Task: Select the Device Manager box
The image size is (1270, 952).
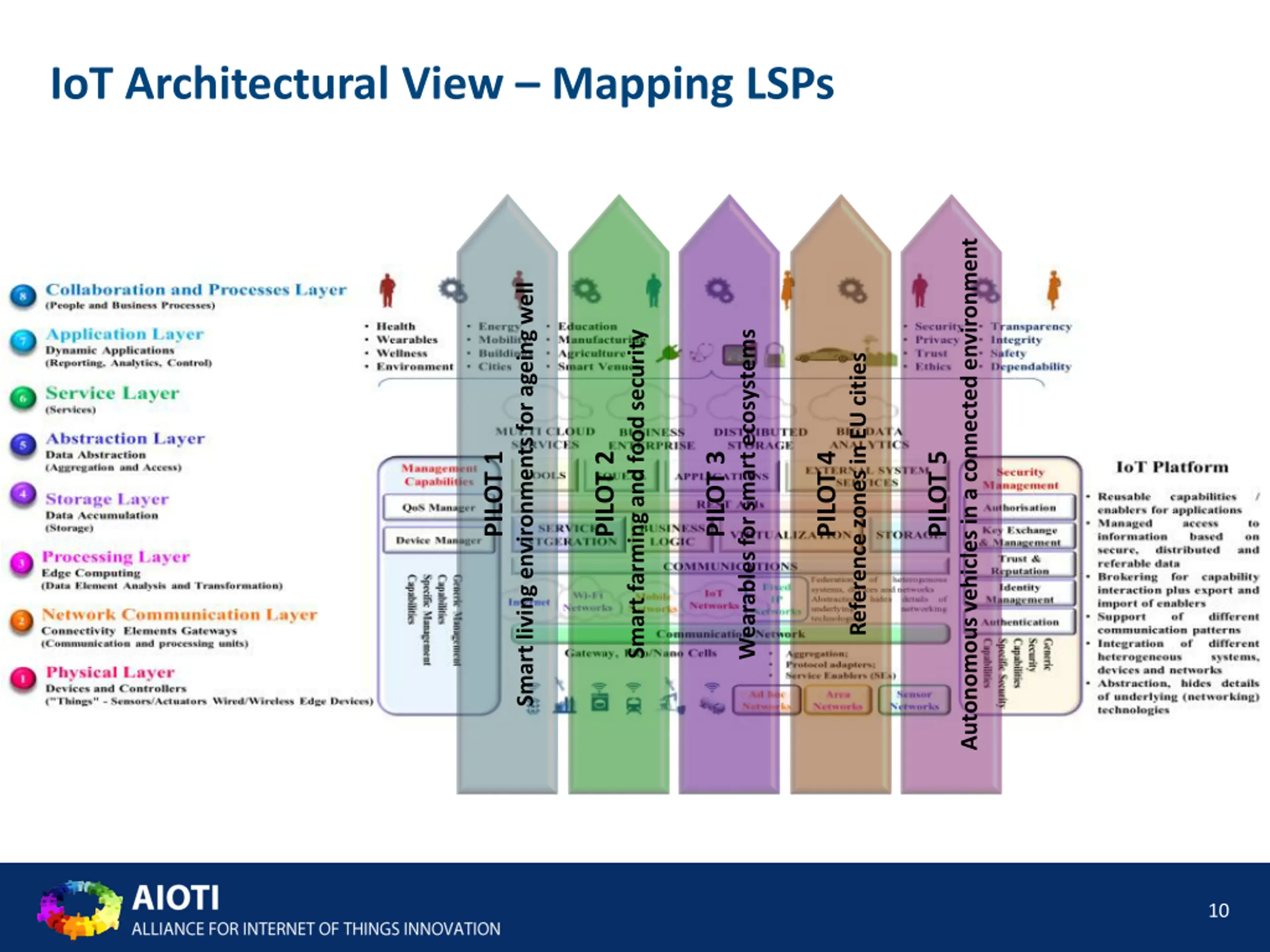Action: [439, 540]
